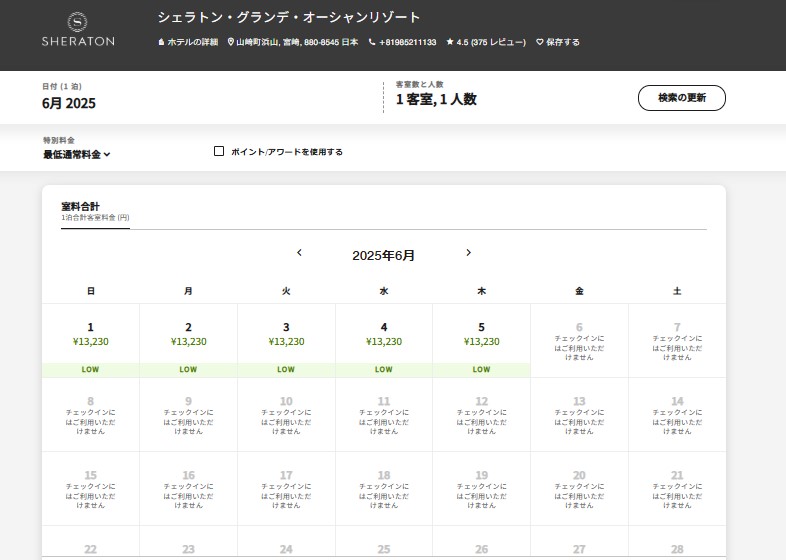Select June 5 at ¥13,230
Image resolution: width=786 pixels, height=560 pixels.
(482, 340)
